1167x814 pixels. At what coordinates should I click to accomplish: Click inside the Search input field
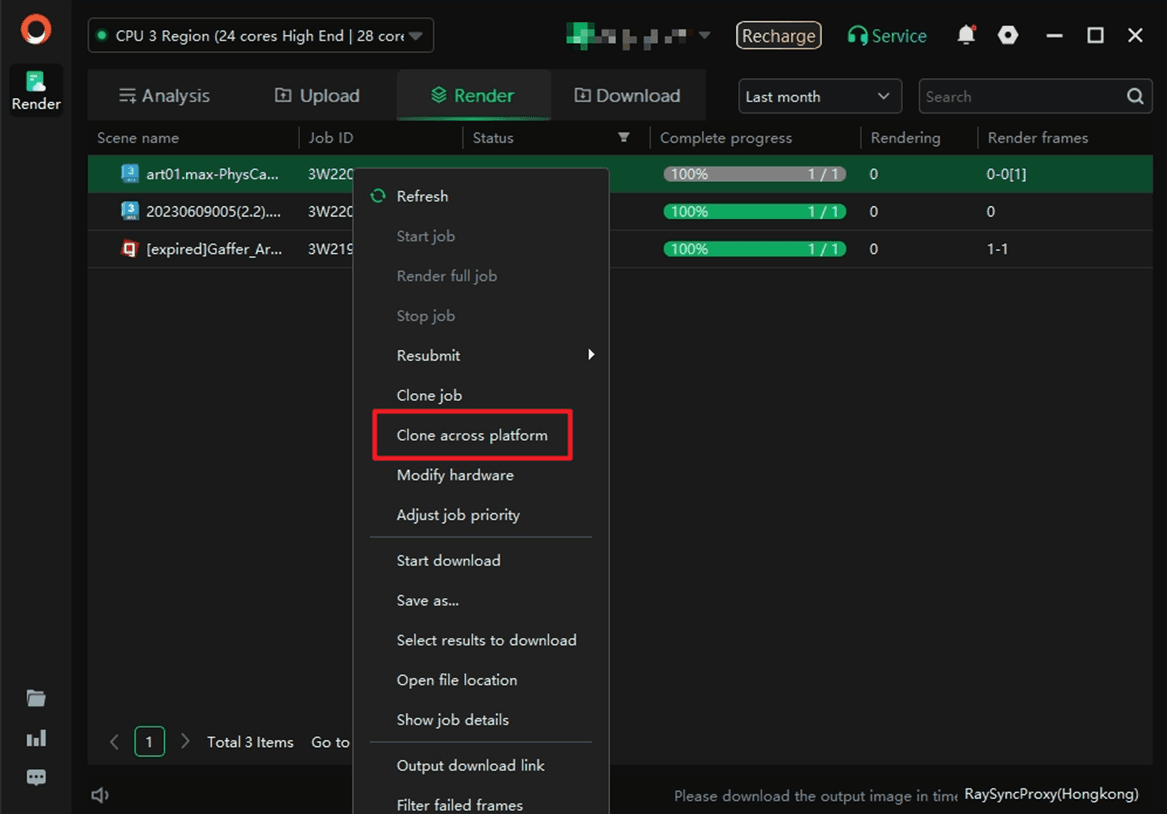coord(1018,97)
